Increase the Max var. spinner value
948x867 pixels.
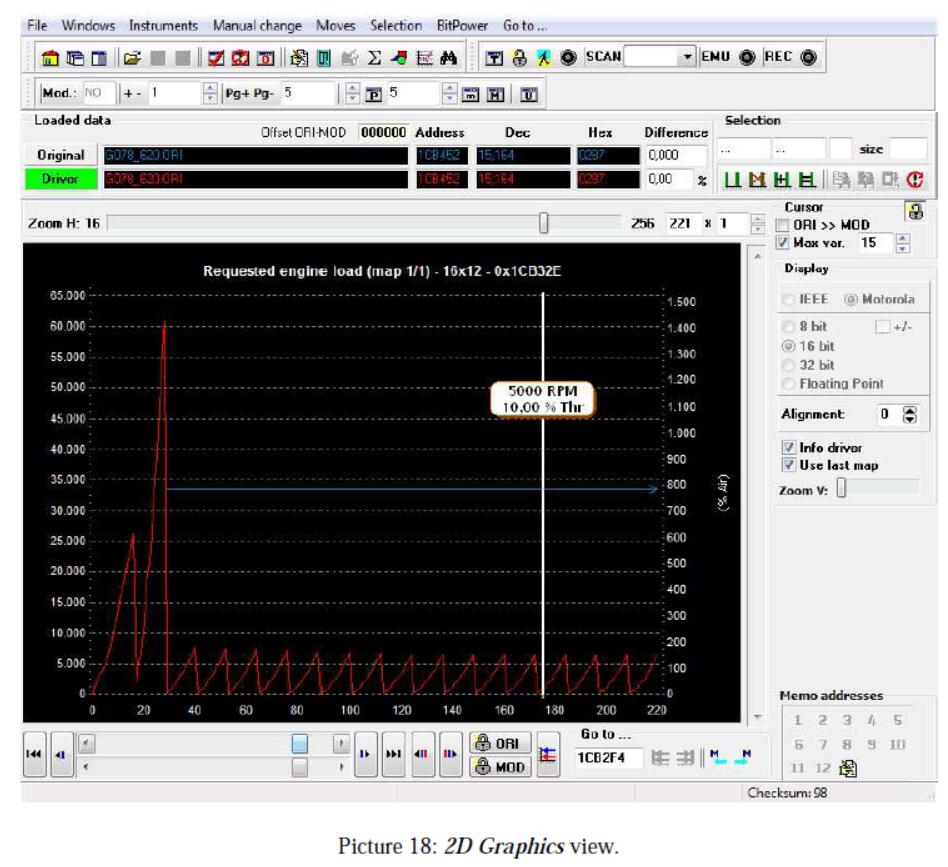(904, 239)
